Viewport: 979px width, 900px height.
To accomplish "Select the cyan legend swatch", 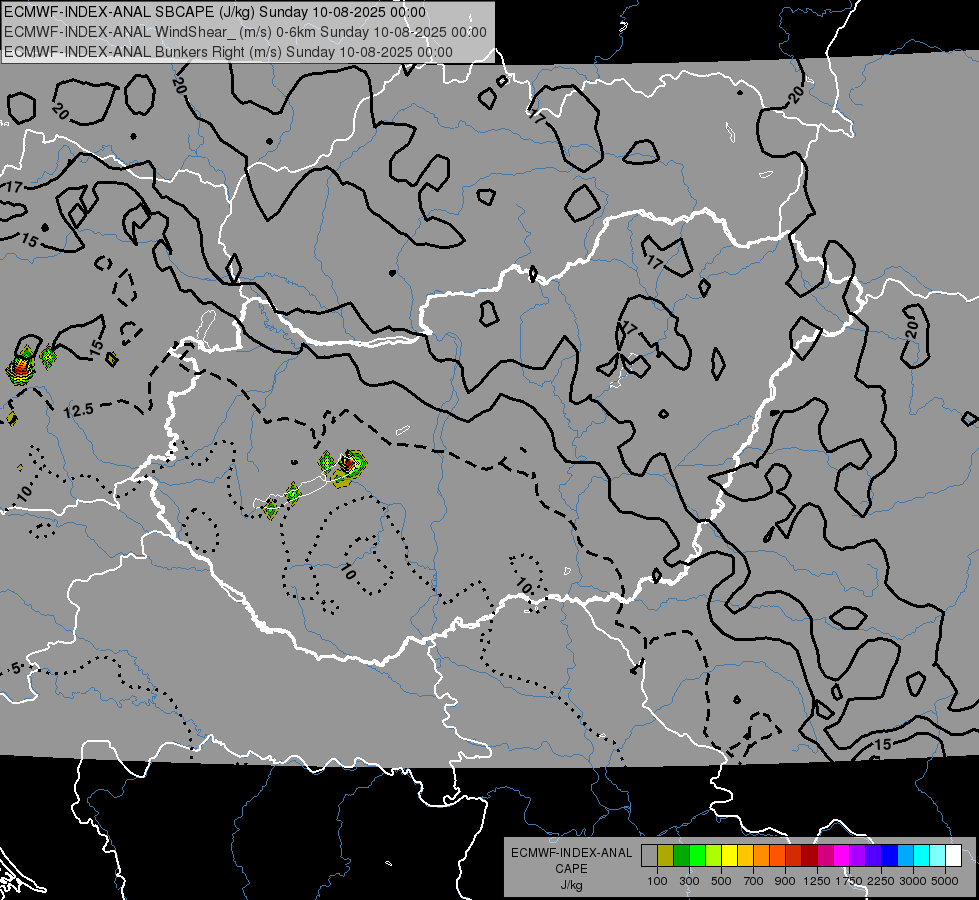I will pos(922,855).
